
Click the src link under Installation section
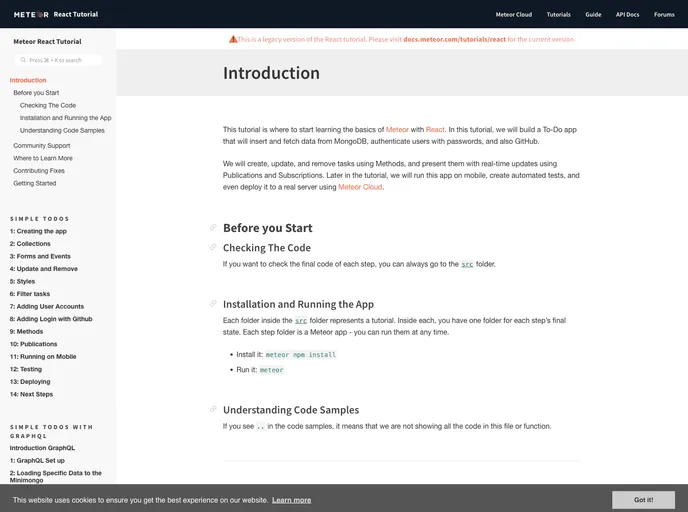301,321
